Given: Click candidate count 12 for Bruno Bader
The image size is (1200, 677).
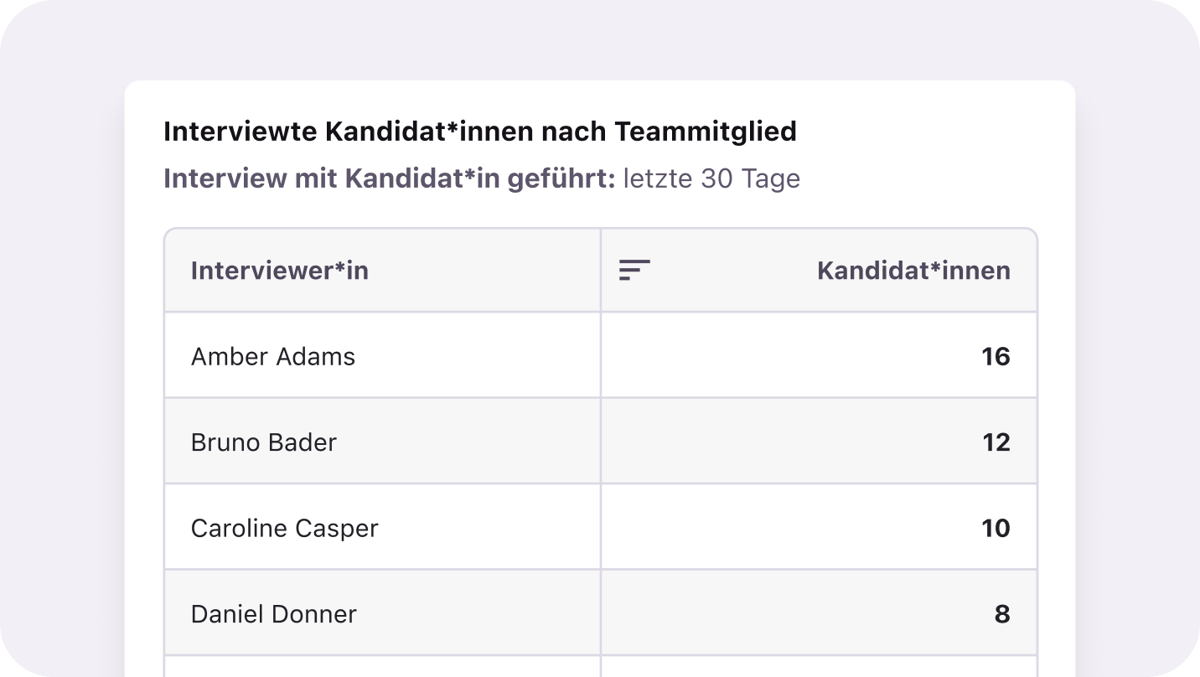Looking at the screenshot, I should (995, 442).
